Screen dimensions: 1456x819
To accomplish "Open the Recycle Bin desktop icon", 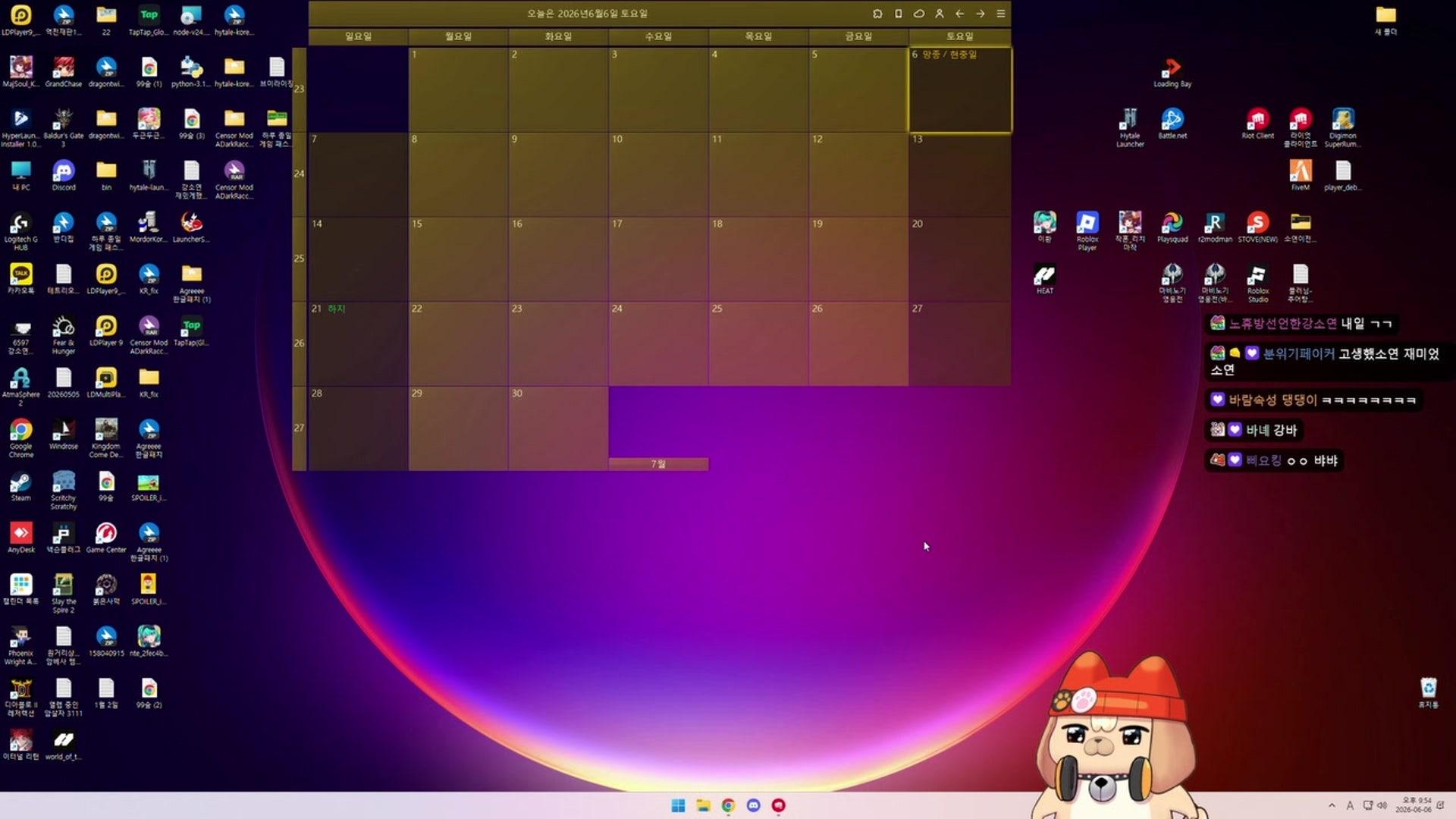I will tap(1429, 692).
